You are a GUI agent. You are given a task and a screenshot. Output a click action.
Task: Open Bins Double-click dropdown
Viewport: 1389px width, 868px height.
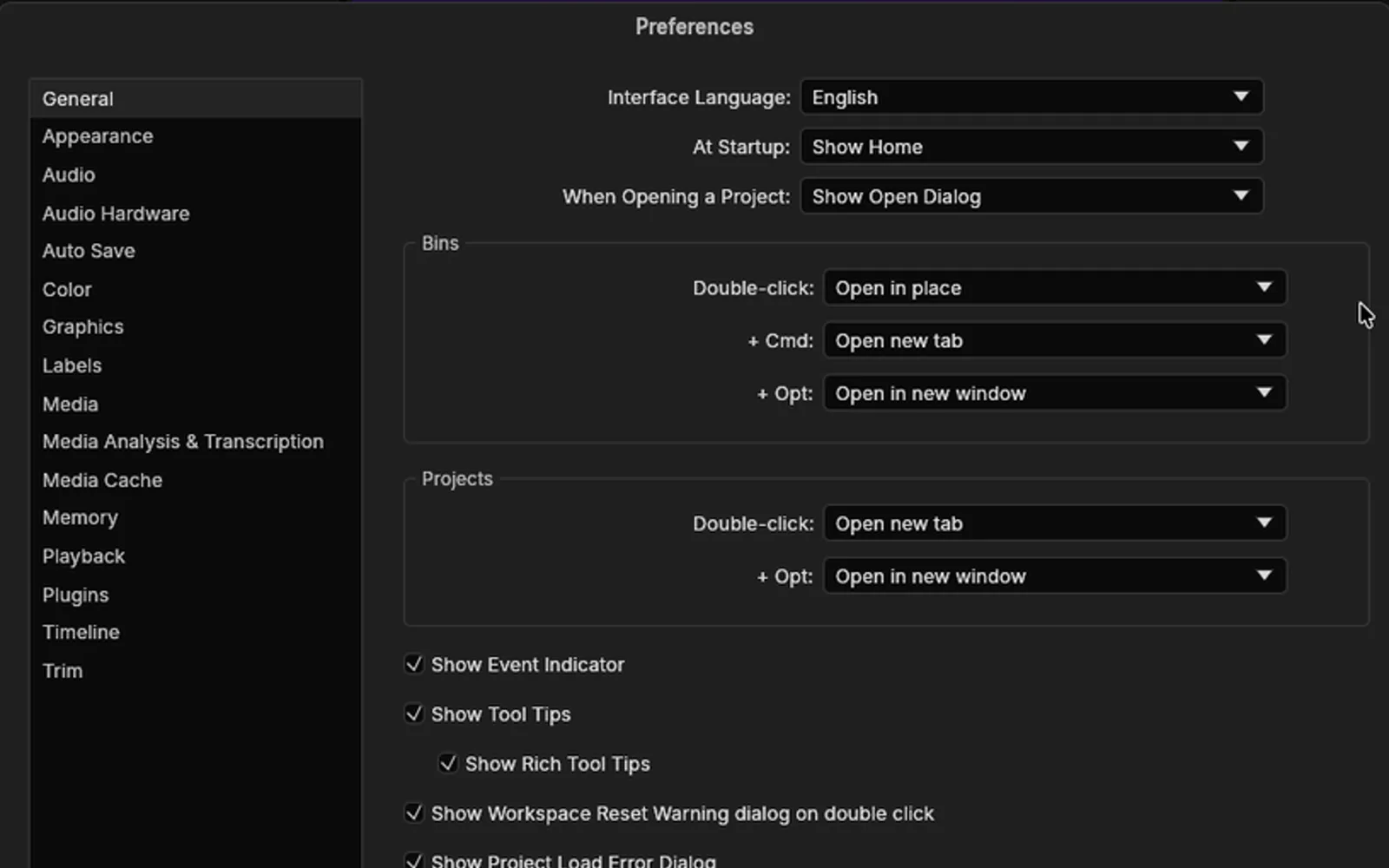(x=1055, y=287)
